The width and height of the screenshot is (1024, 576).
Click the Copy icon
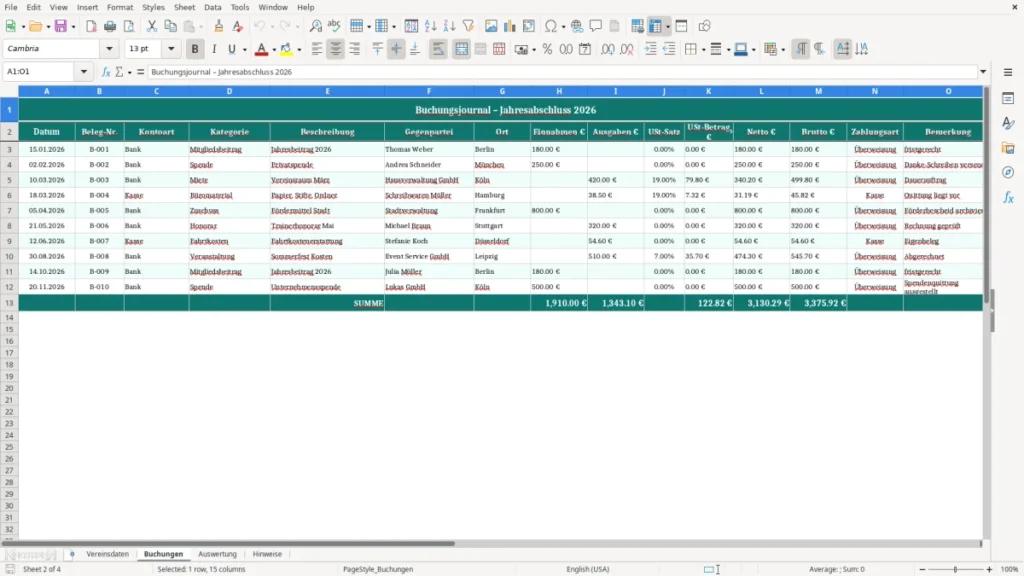170,26
